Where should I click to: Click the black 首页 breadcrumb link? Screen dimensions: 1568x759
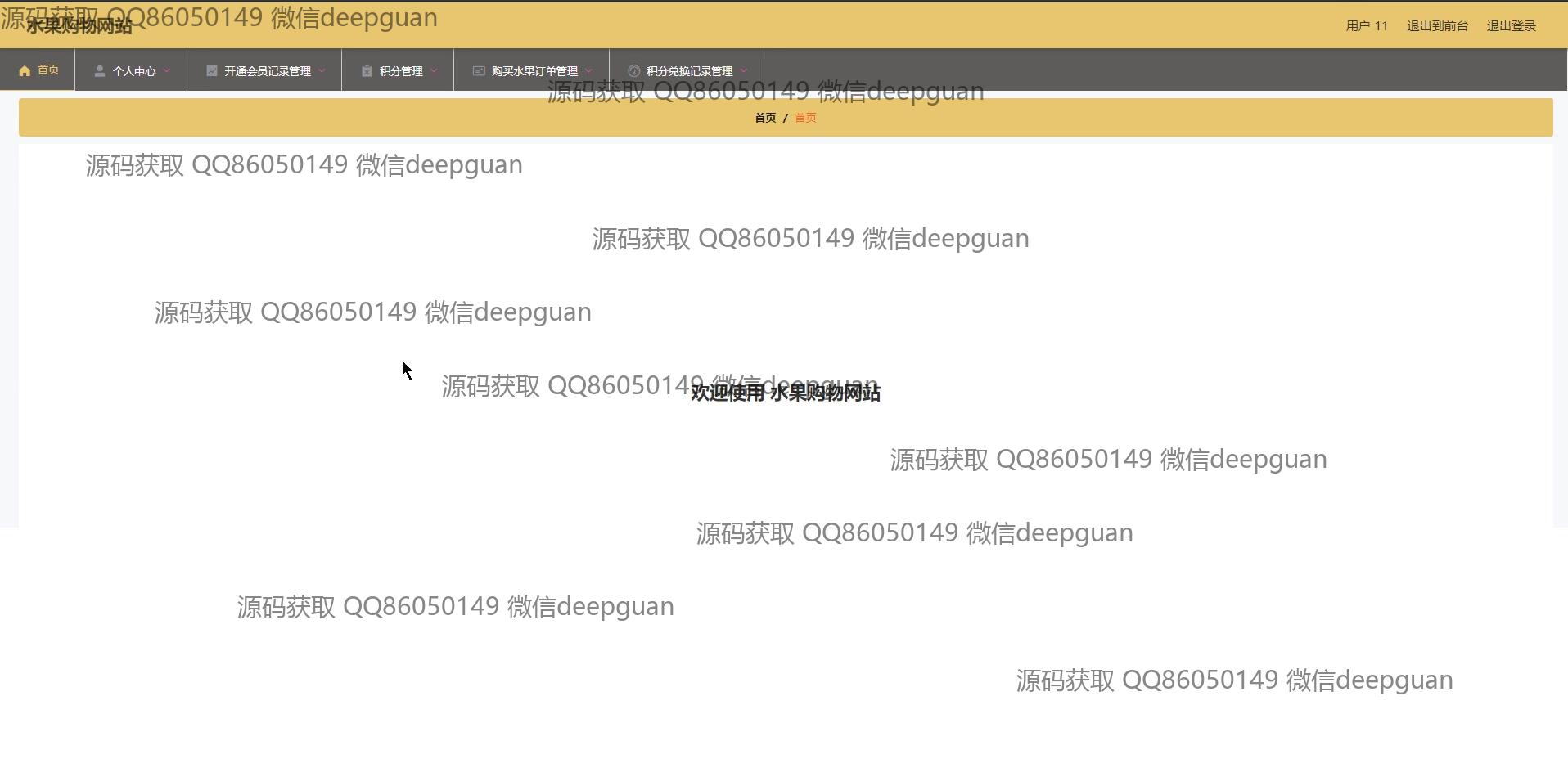click(x=765, y=118)
